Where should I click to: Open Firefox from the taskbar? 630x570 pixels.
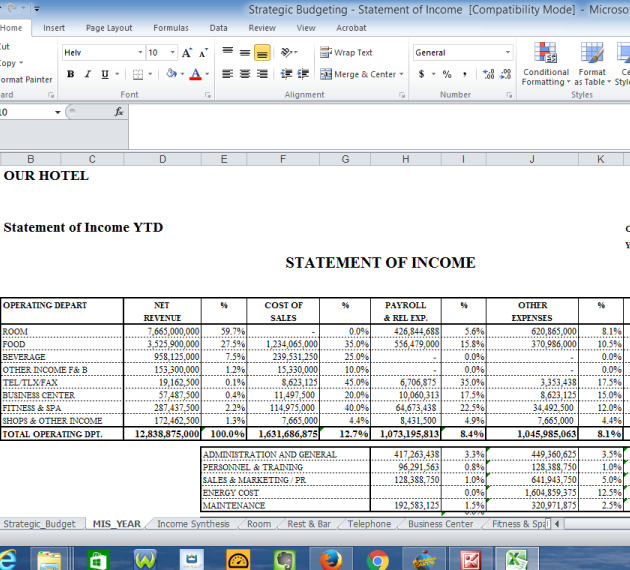pyautogui.click(x=331, y=559)
